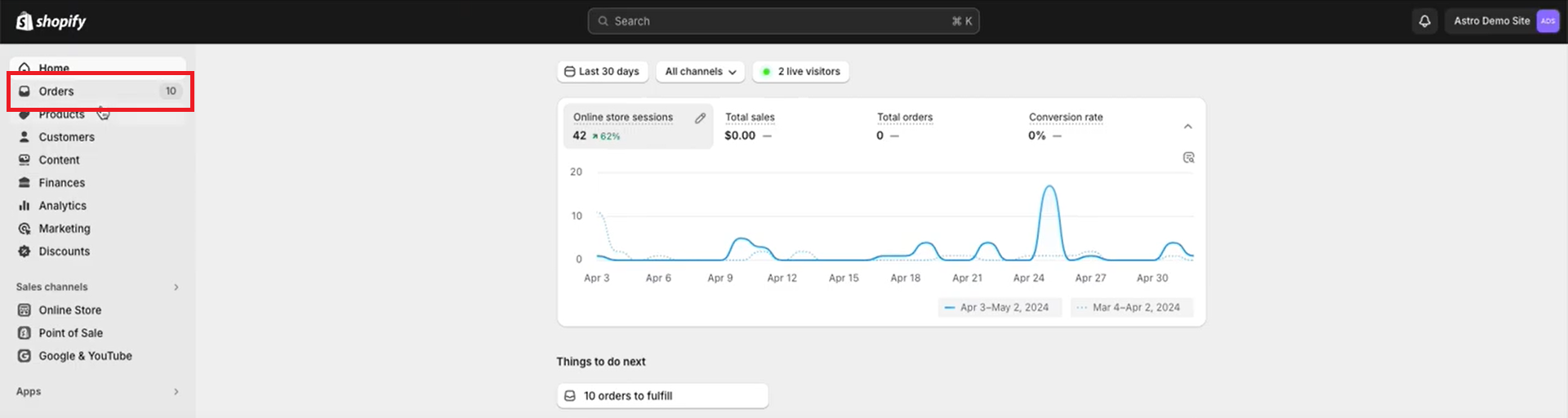The height and width of the screenshot is (418, 1568).
Task: Click the Search field in top bar
Action: tap(782, 21)
